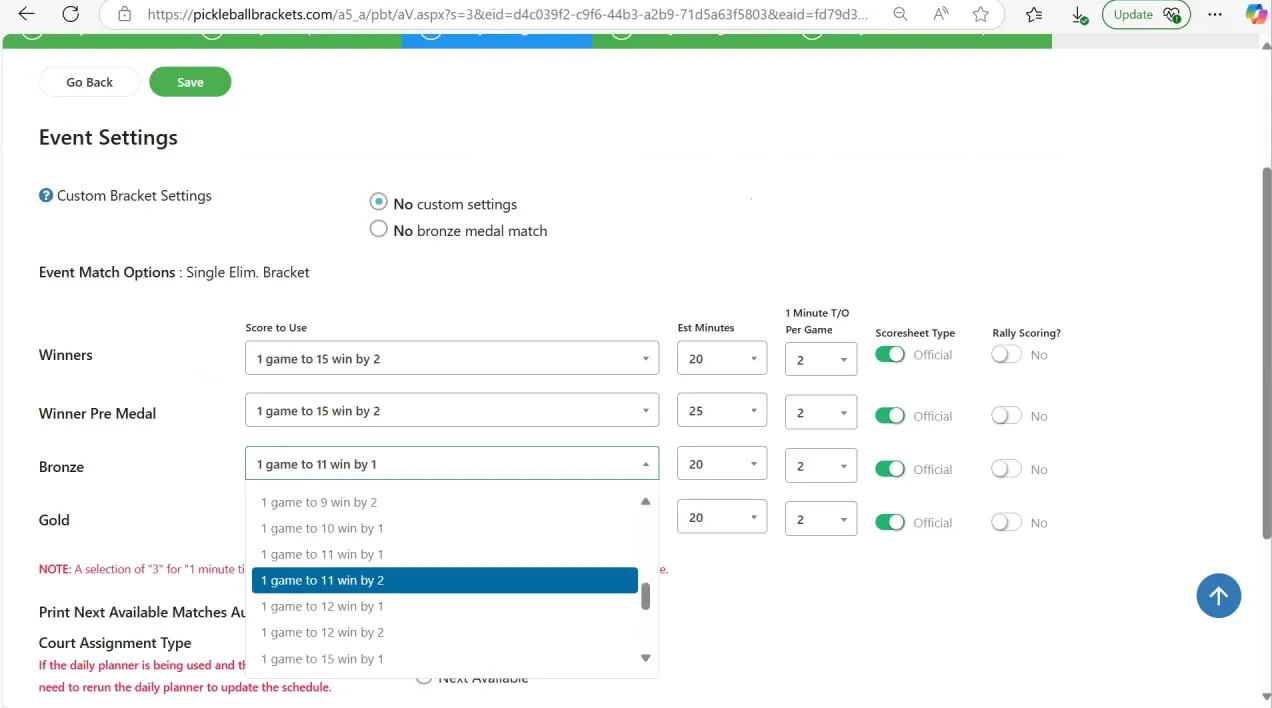Activate the Read Aloud icon
Viewport: 1272px width, 708px height.
941,14
